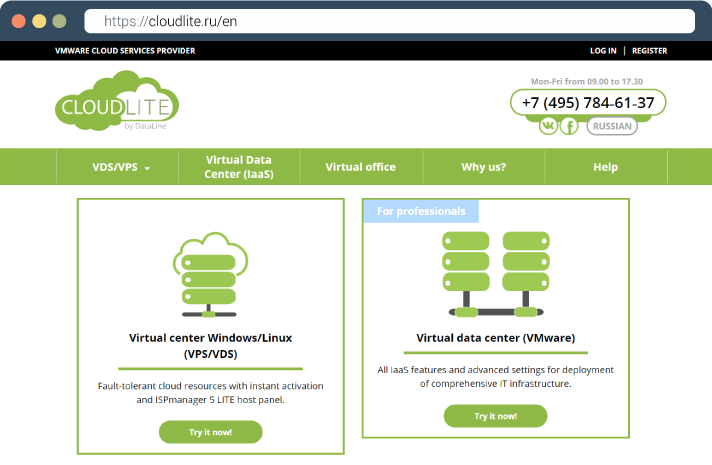712x465 pixels.
Task: Open the Help menu item
Action: click(606, 167)
